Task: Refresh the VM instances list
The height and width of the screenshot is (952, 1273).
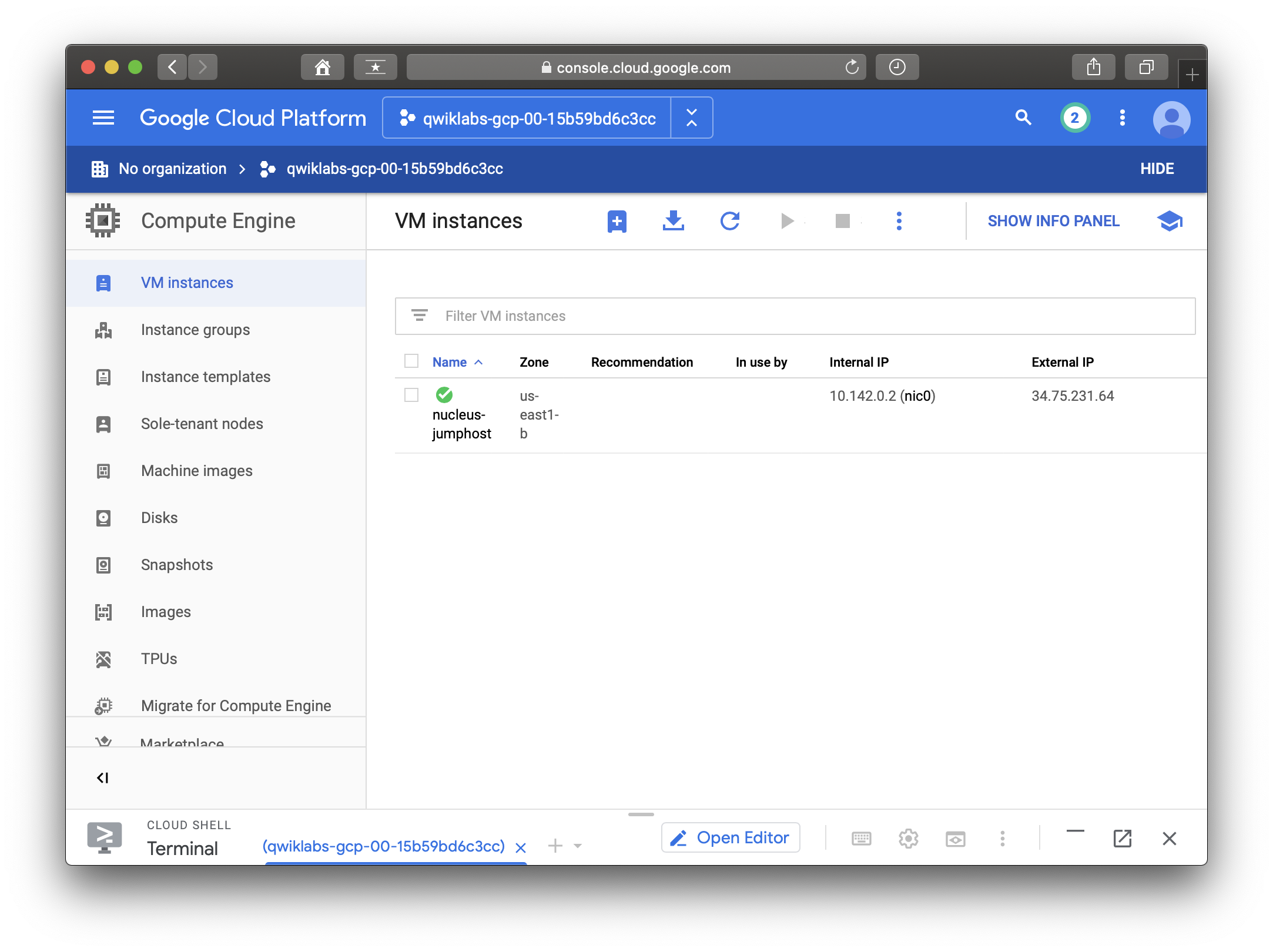Action: coord(729,222)
